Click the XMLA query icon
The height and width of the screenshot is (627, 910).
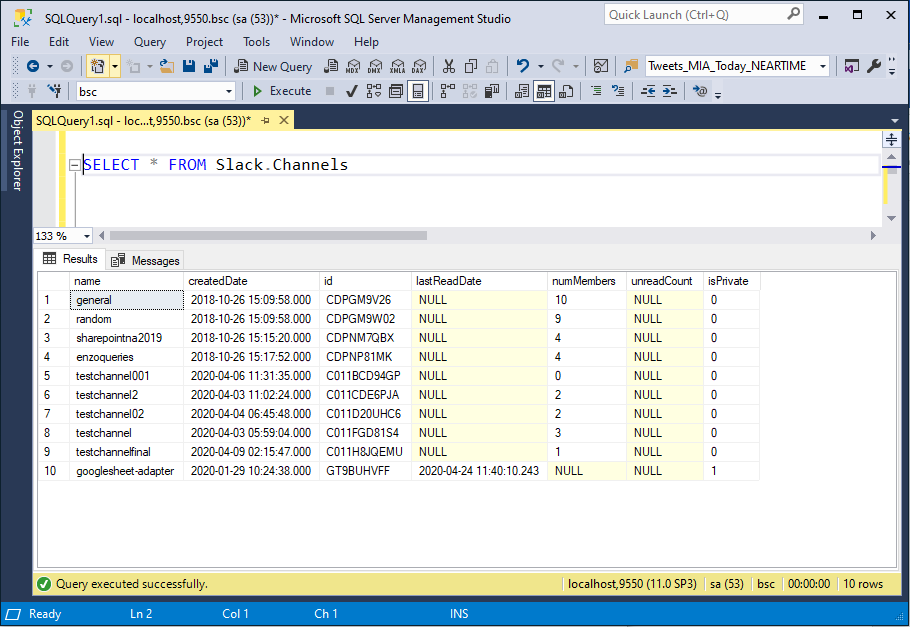click(397, 66)
